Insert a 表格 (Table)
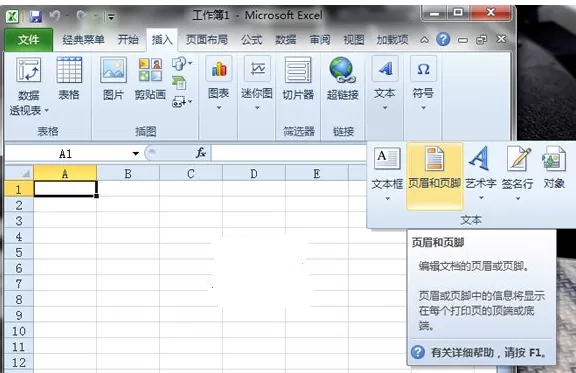Viewport: 576px width, 373px height. (x=69, y=79)
